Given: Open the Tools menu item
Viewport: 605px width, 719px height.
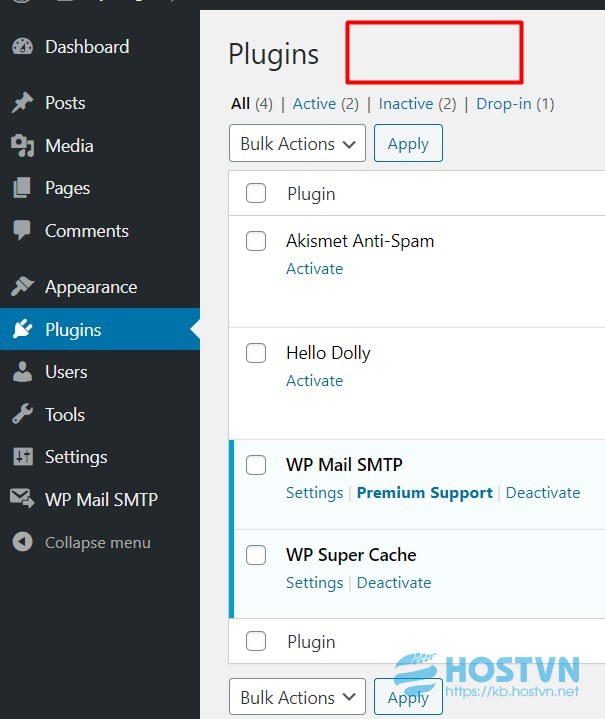Looking at the screenshot, I should 65,415.
